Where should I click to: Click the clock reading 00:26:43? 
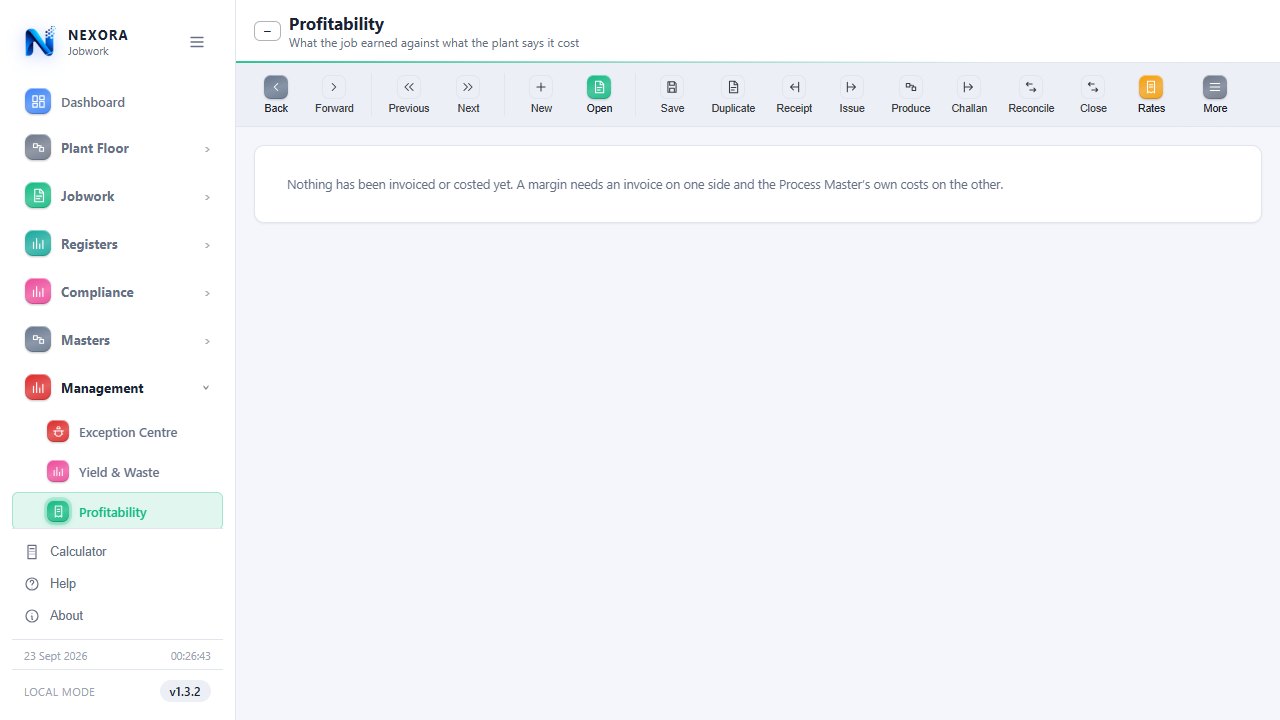[x=191, y=656]
